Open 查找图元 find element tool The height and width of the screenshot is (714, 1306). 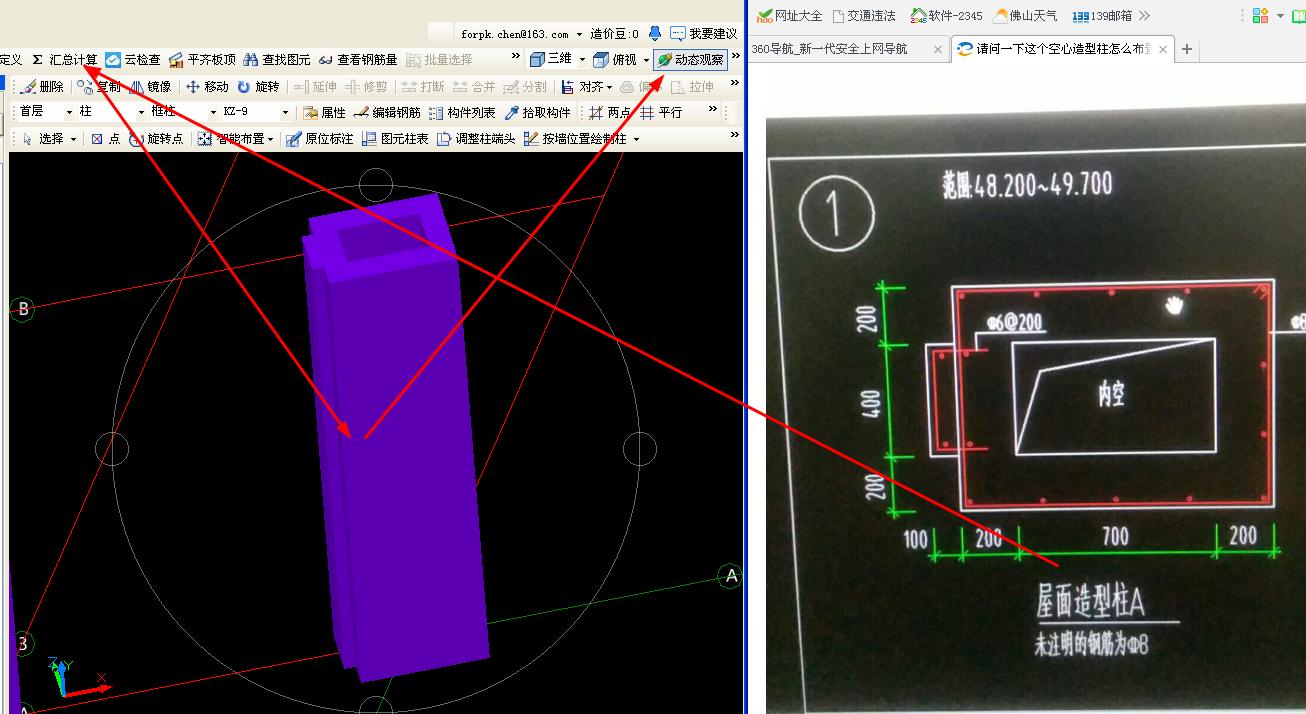277,60
